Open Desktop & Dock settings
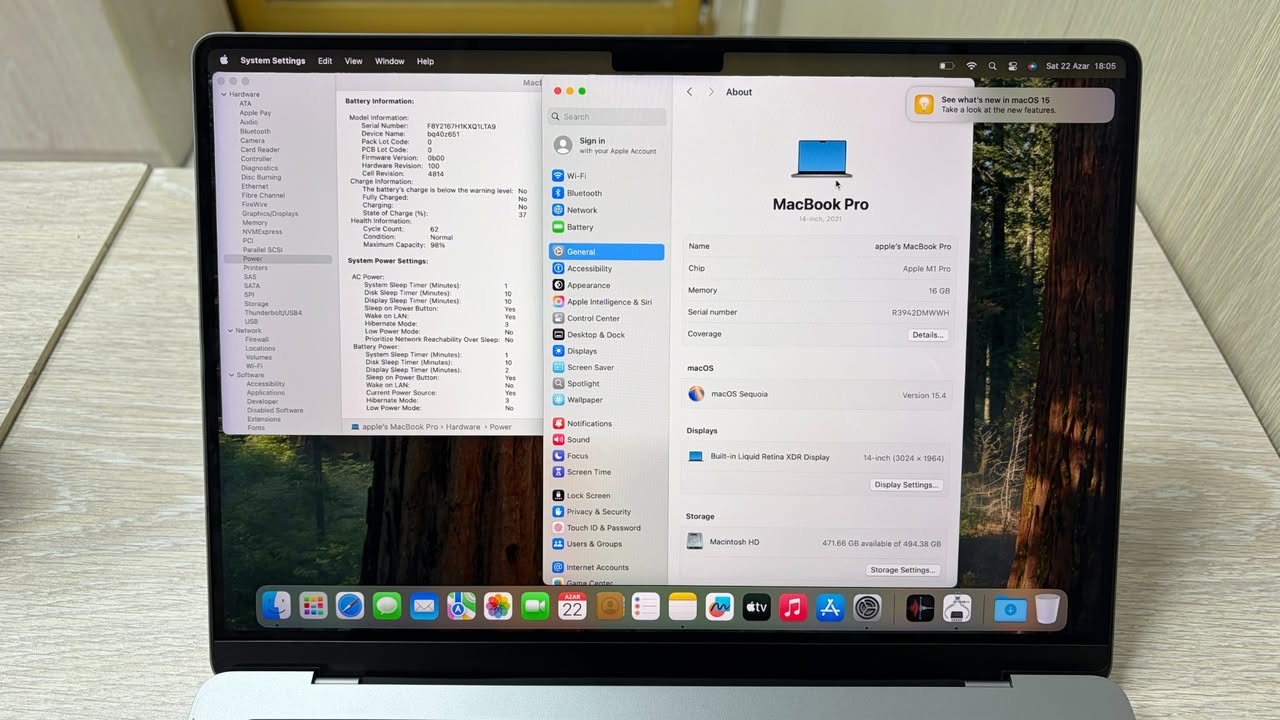The height and width of the screenshot is (720, 1280). tap(607, 335)
